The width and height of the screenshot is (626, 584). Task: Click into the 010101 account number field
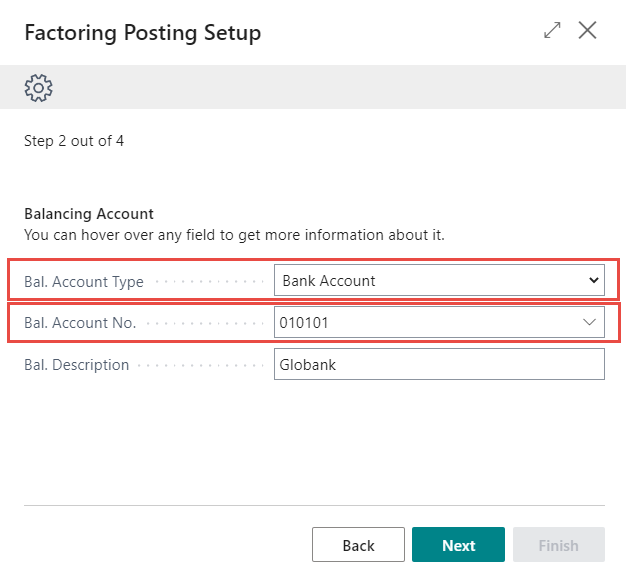tap(420, 323)
